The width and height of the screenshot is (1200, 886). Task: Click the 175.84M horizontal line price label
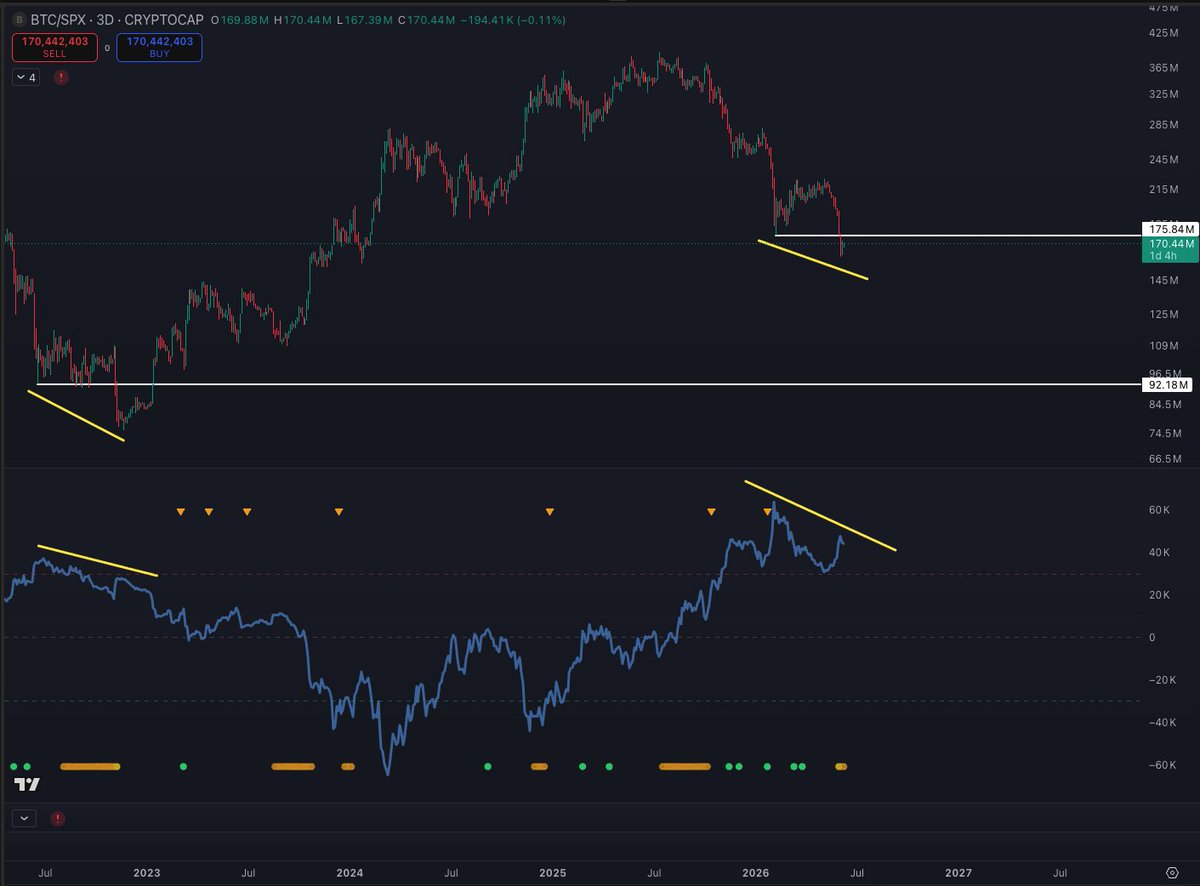pyautogui.click(x=1168, y=229)
